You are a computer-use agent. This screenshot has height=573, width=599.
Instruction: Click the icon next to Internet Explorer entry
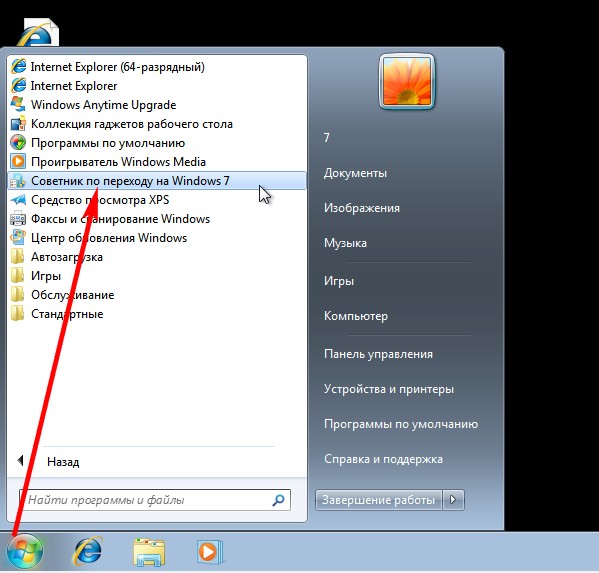[x=18, y=86]
